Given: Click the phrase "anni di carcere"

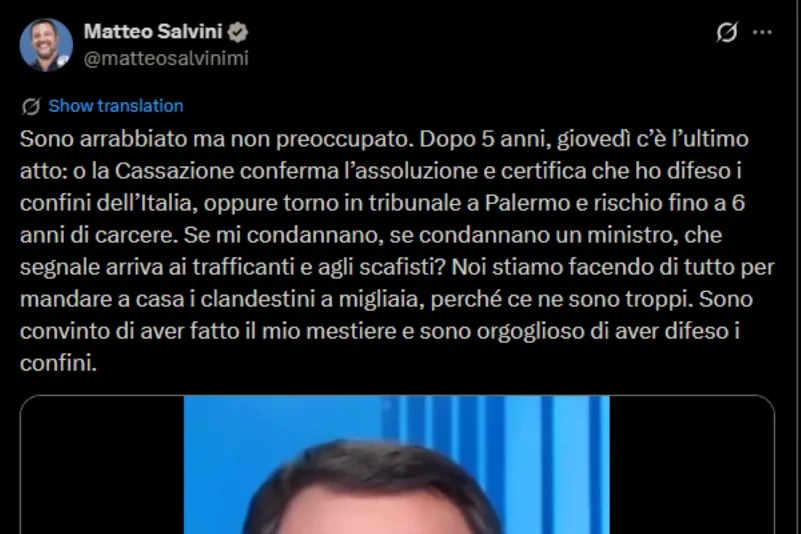Looking at the screenshot, I should point(99,236).
